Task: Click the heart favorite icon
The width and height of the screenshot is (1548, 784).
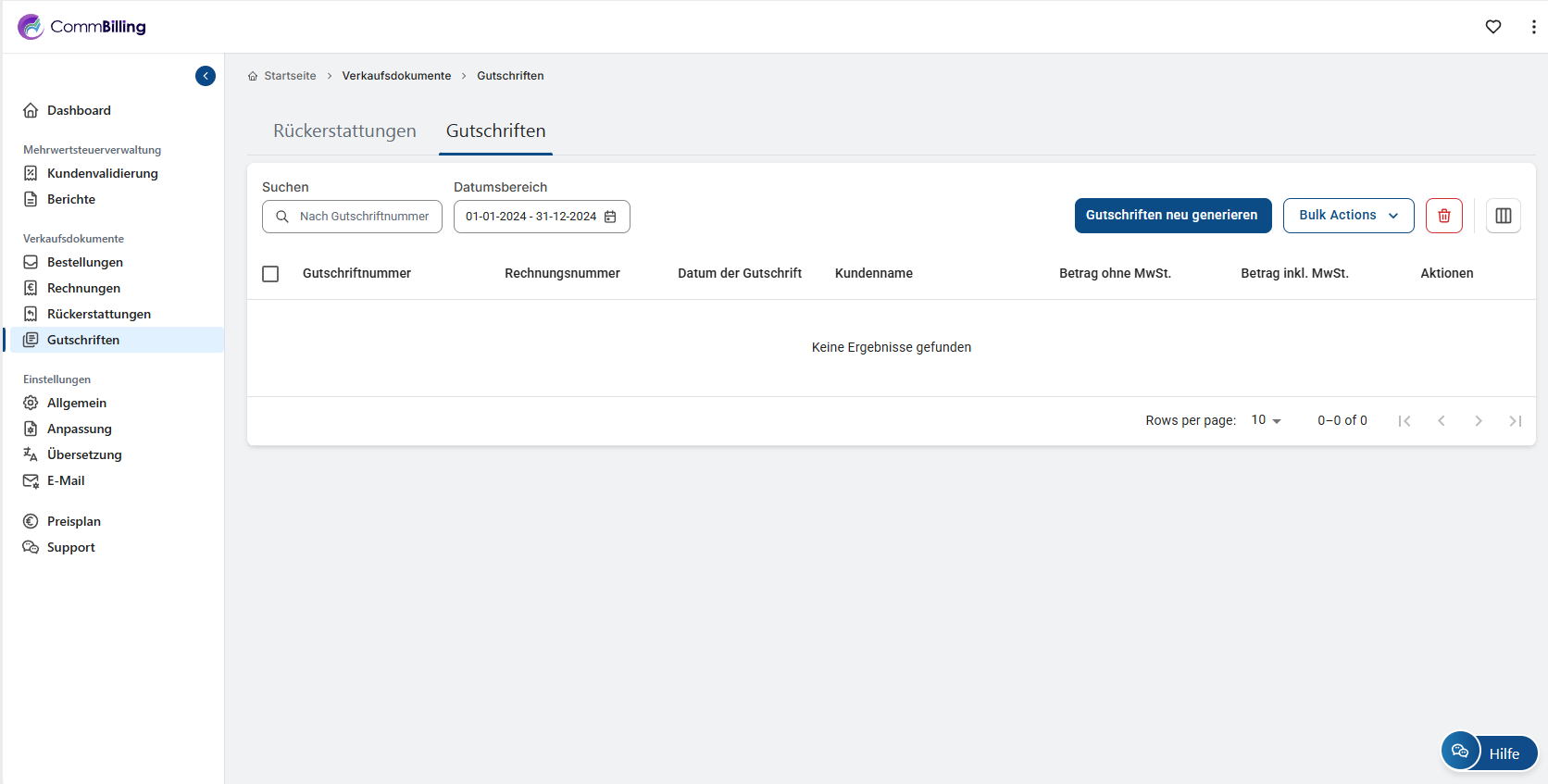Action: pos(1492,27)
